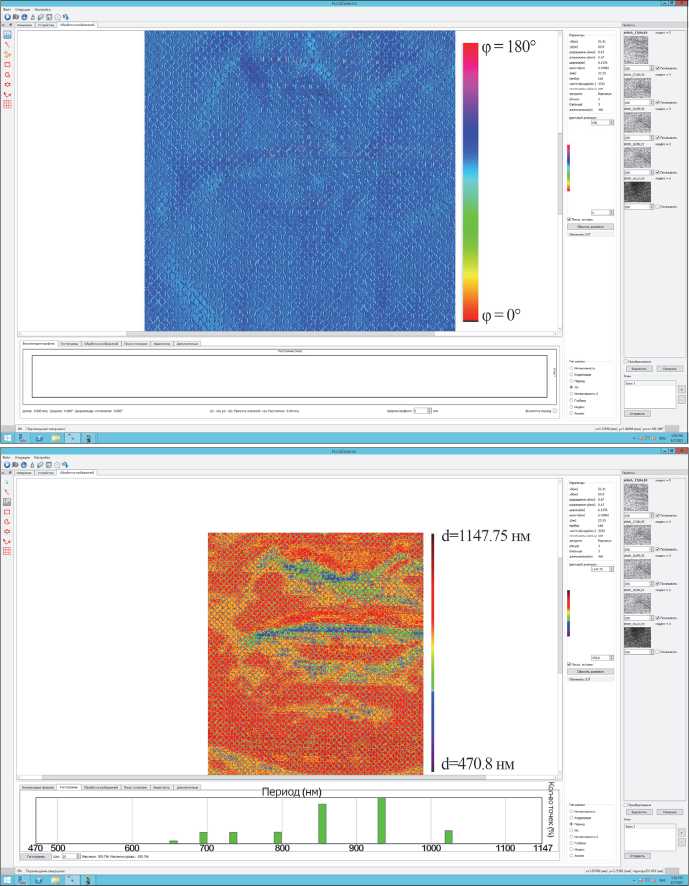
Task: Click the update range button in top window
Action: (591, 227)
